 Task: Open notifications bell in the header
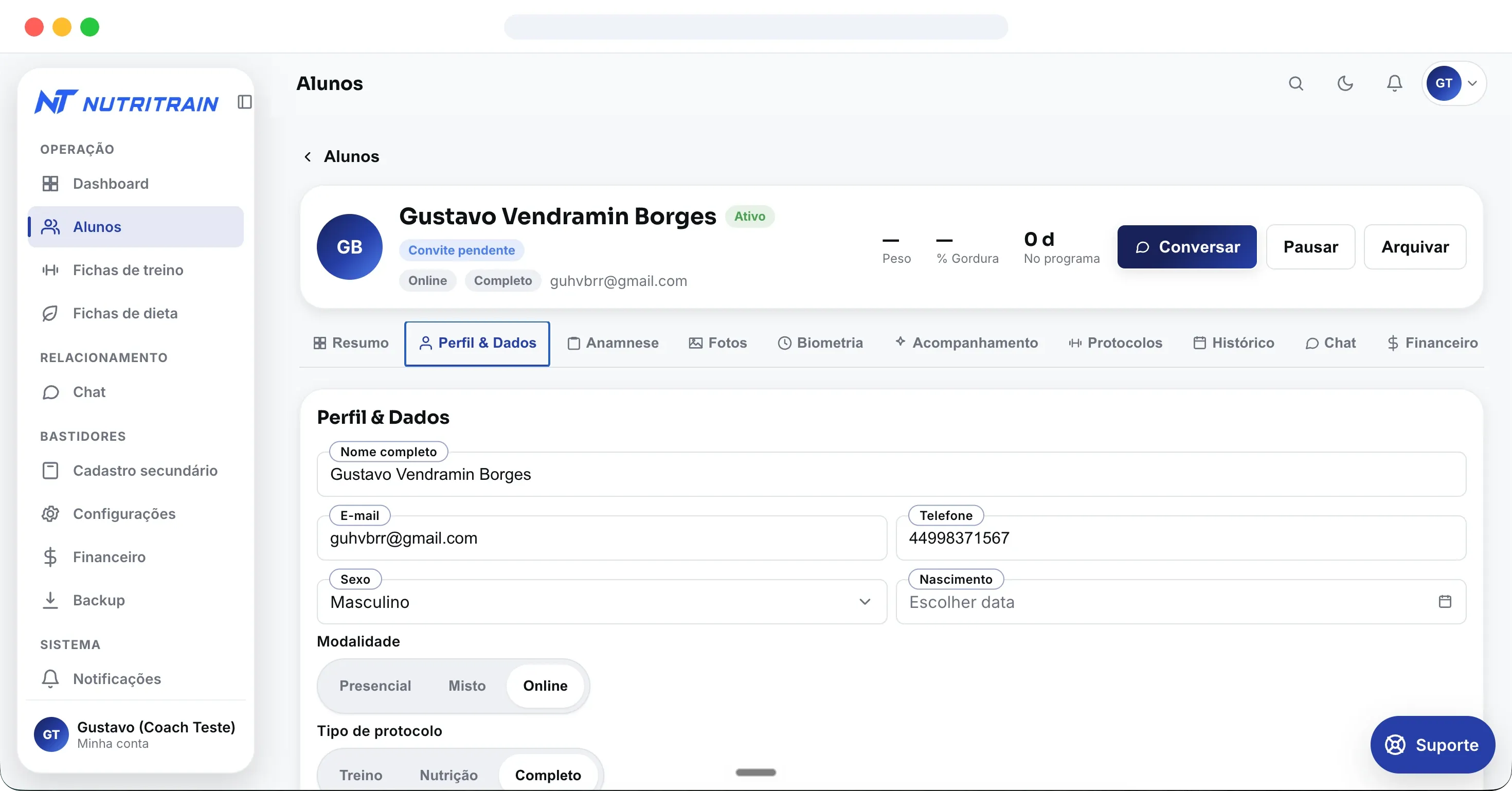point(1395,83)
